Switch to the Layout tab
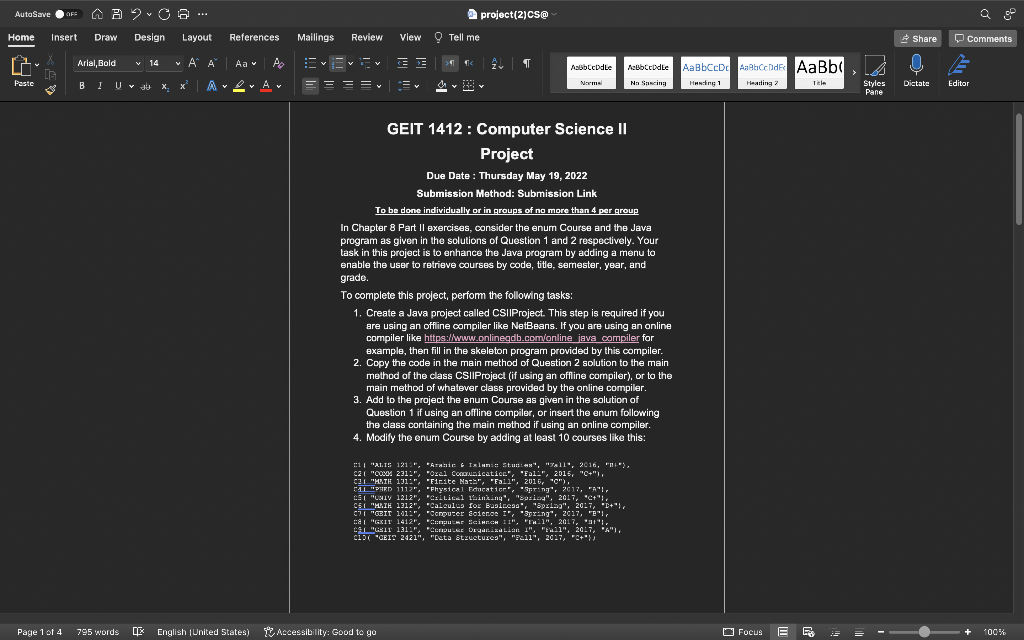 pos(197,37)
